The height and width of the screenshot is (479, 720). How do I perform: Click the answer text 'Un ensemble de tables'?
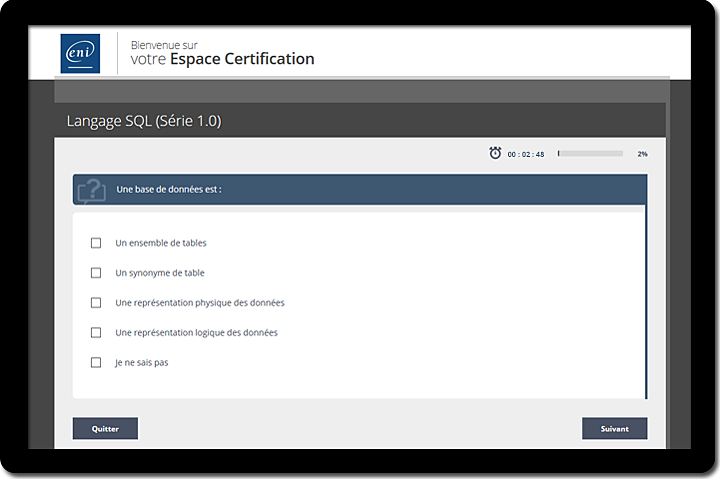click(161, 243)
